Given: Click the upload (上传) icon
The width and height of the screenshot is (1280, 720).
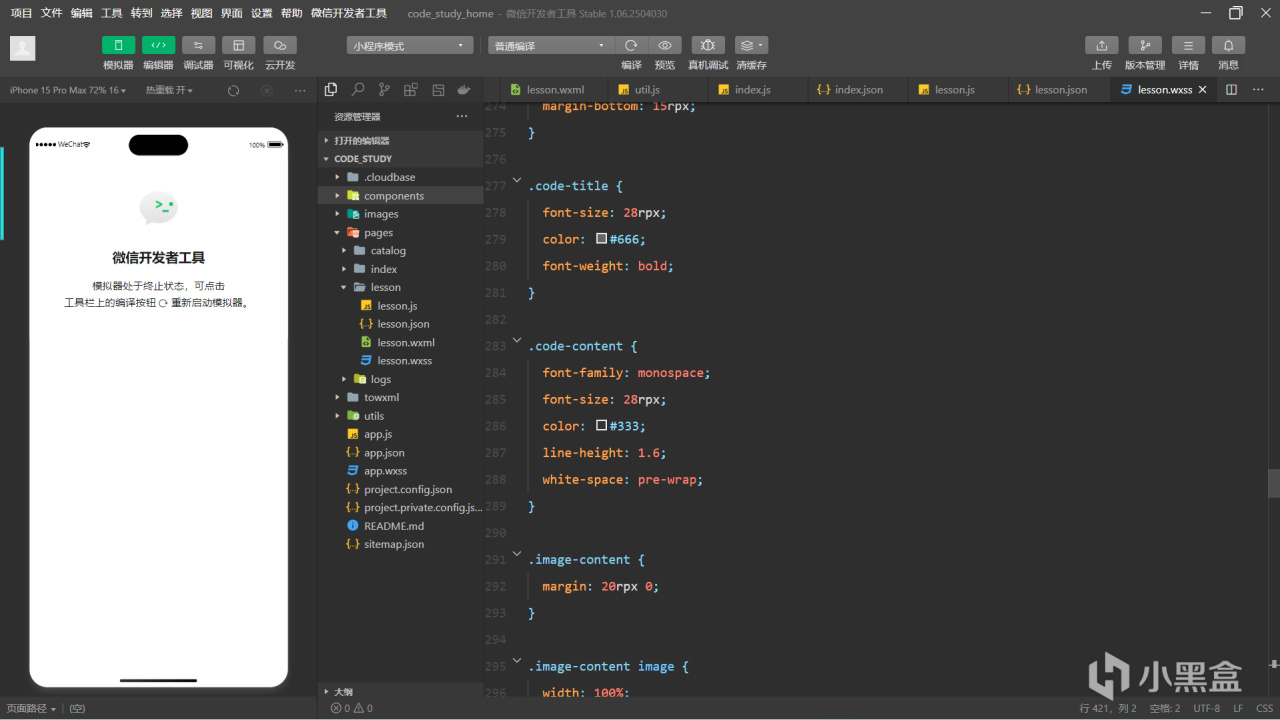Looking at the screenshot, I should coord(1101,46).
